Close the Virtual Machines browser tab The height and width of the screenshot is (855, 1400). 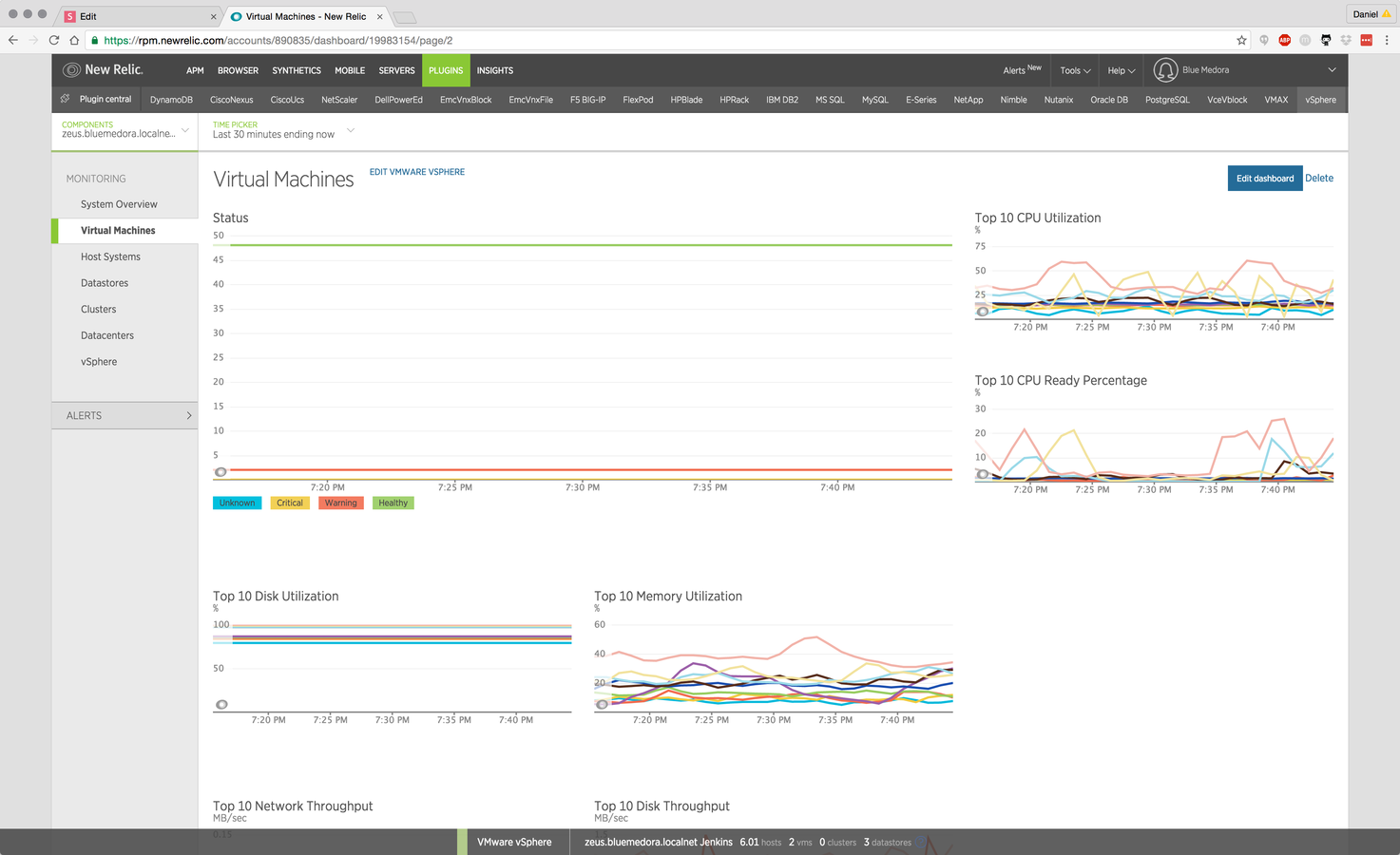tap(380, 16)
